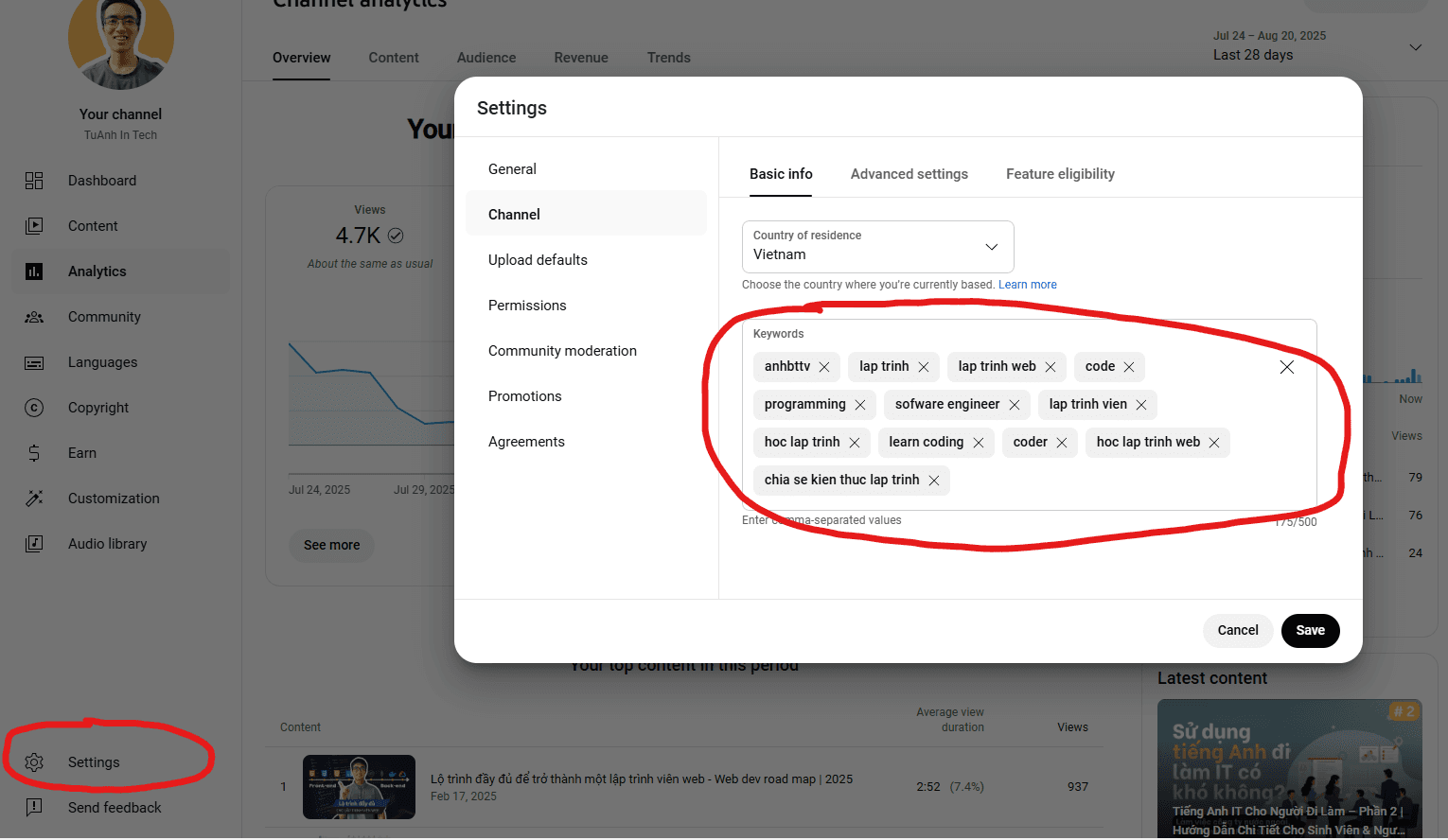Delete the 'learn coding' keyword chip
This screenshot has height=840, width=1448.
979,443
